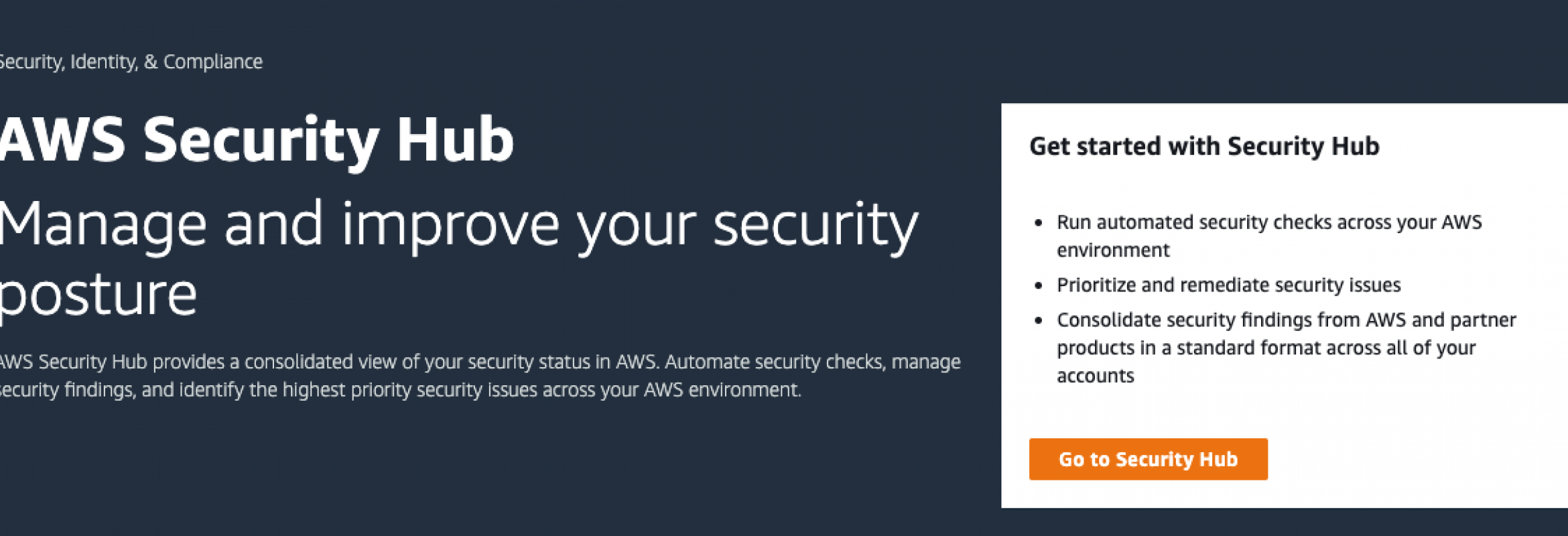Click the word 'Compliance' in the category label

tap(213, 62)
